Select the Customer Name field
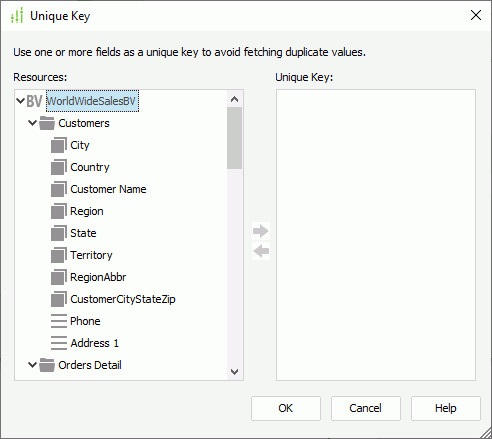 [108, 189]
